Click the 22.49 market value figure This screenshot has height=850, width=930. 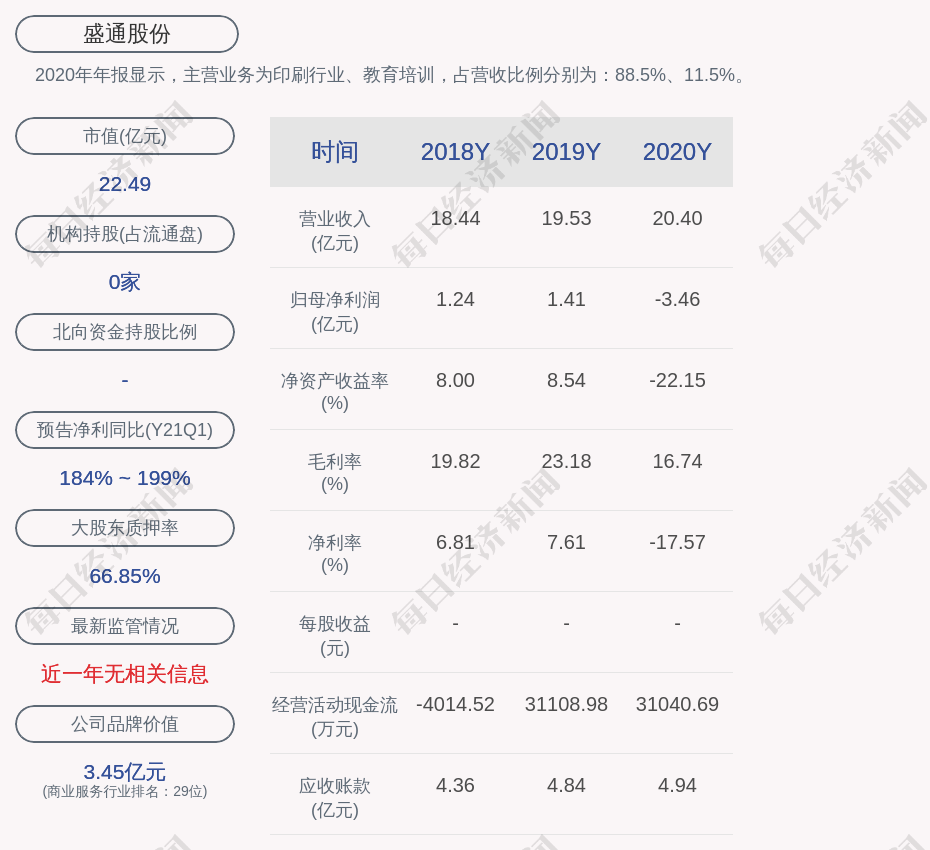[x=125, y=184]
